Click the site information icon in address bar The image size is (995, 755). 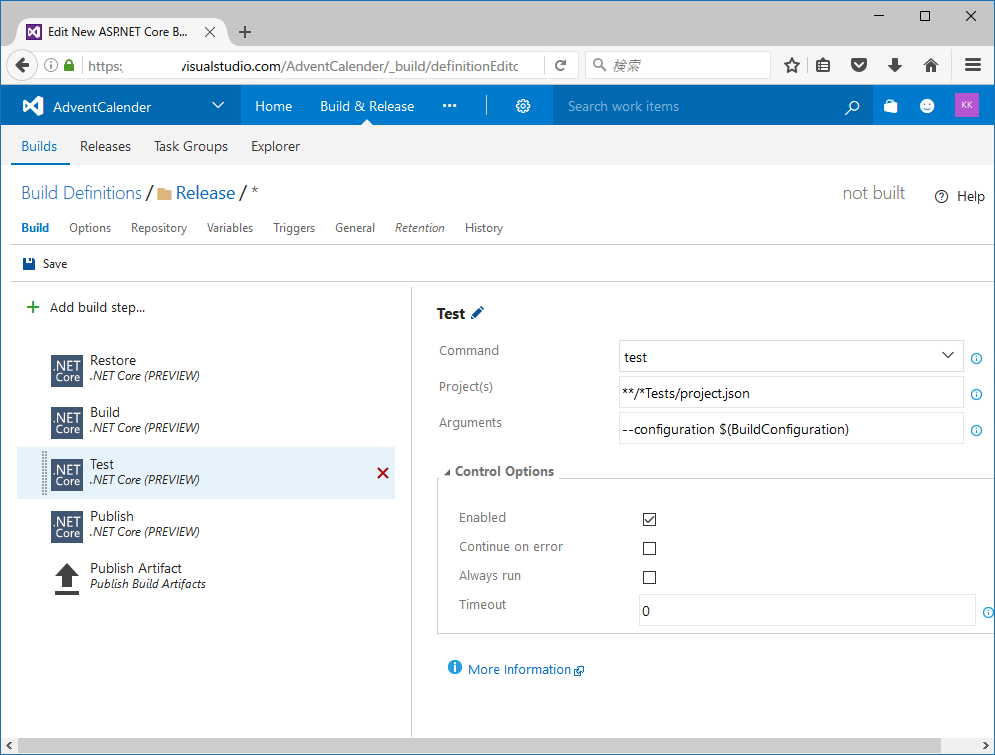(51, 65)
